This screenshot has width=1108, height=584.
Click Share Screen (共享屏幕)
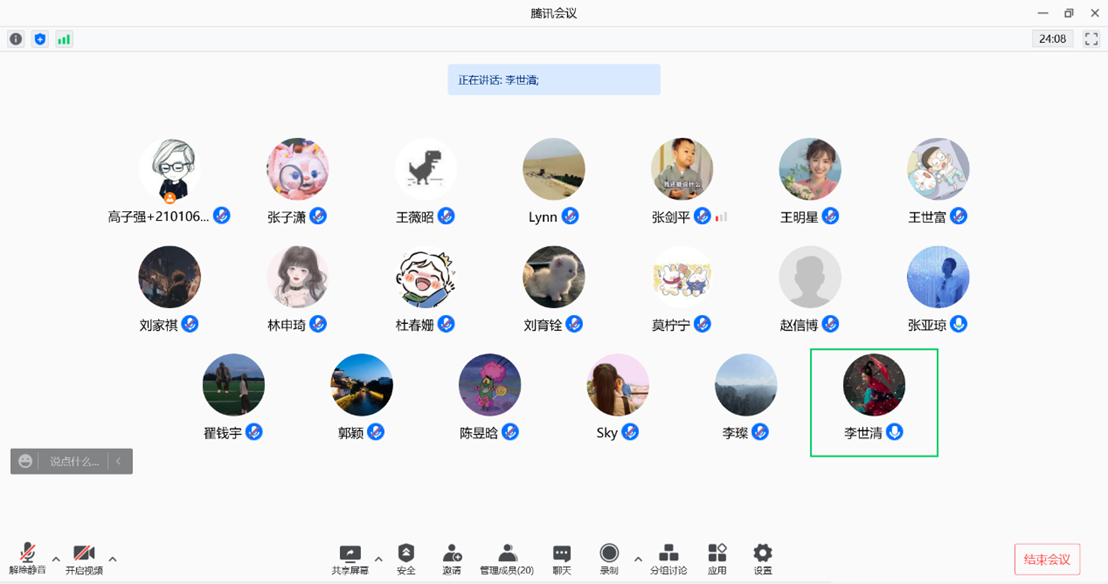350,558
